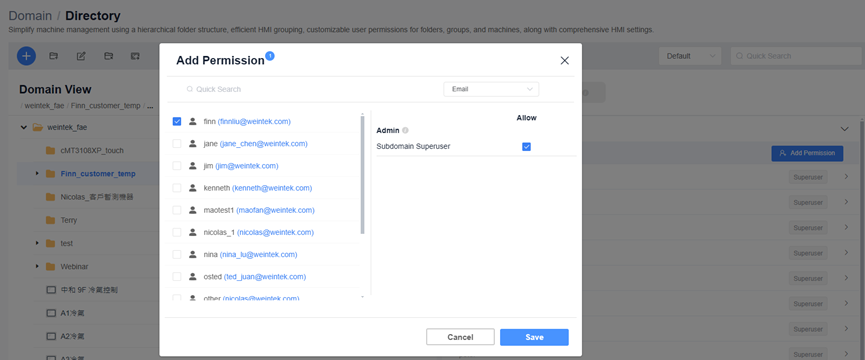The width and height of the screenshot is (865, 360).
Task: Expand the Webinar folder node
Action: coord(37,266)
